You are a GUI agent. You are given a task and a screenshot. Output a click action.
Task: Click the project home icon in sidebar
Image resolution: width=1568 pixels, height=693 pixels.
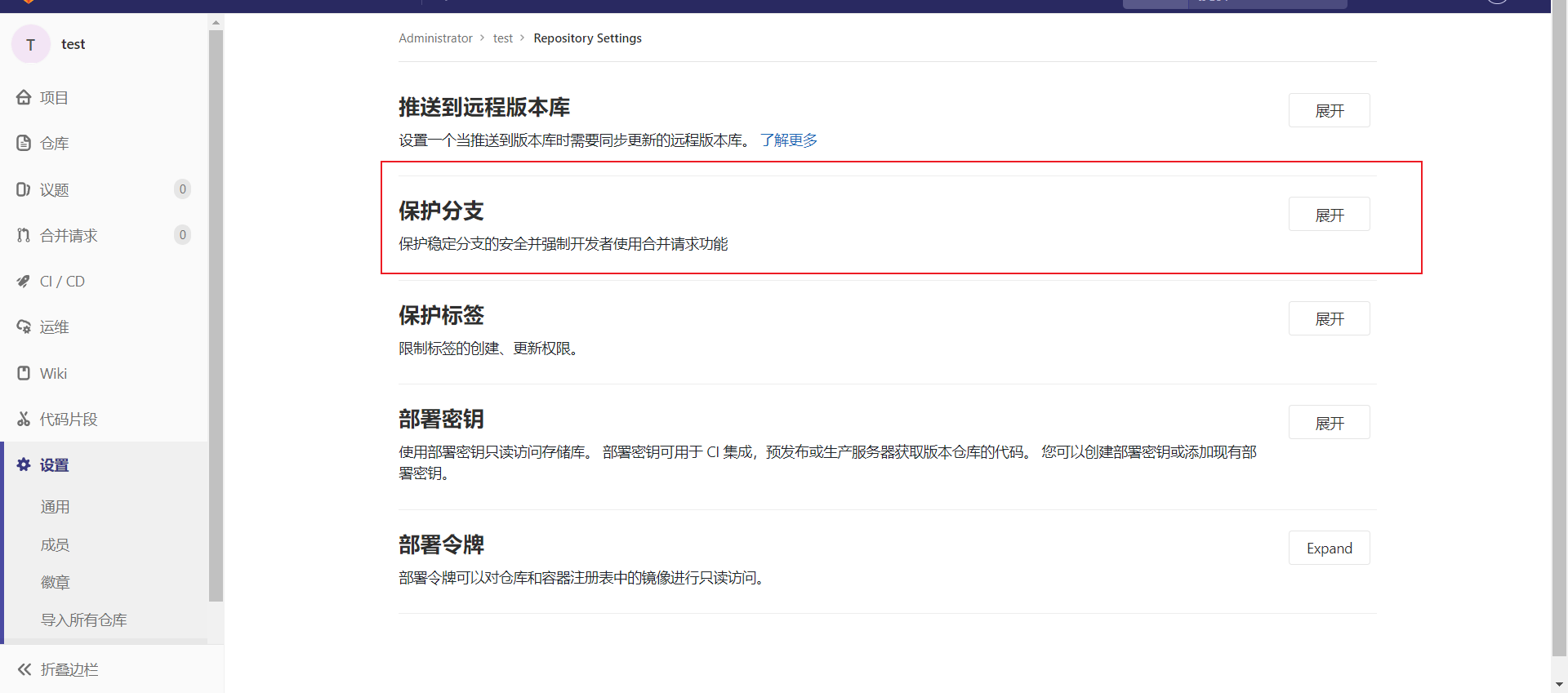(24, 97)
